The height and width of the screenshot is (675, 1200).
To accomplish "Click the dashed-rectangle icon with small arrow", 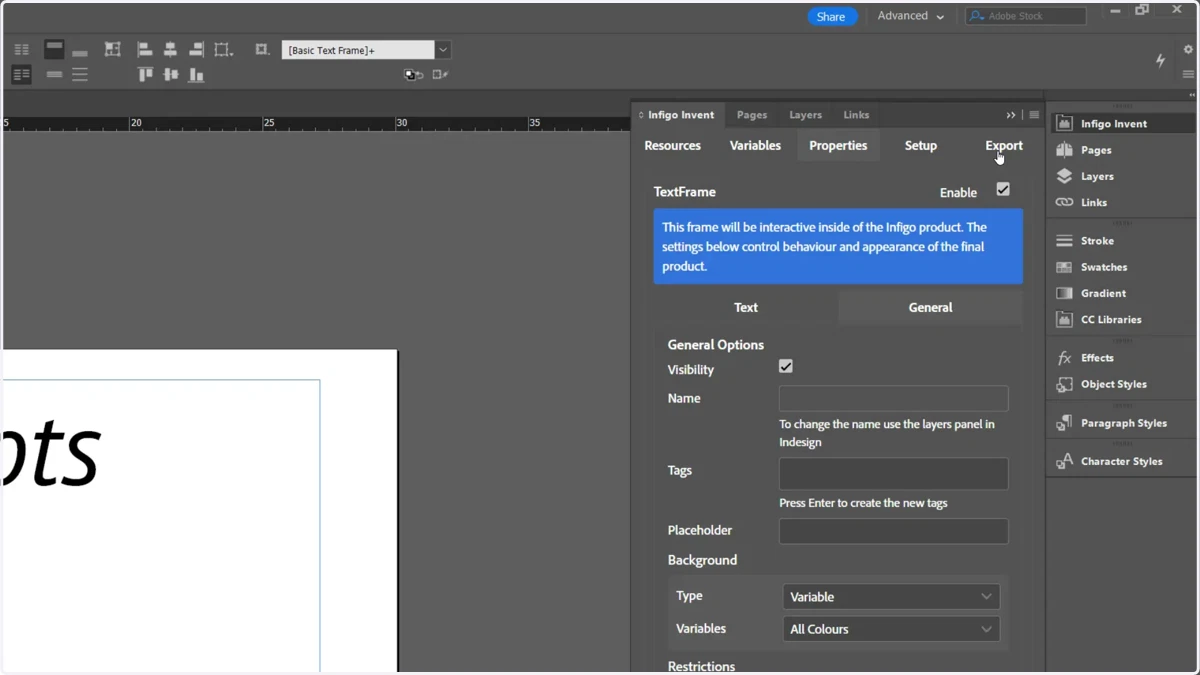I will pos(223,49).
